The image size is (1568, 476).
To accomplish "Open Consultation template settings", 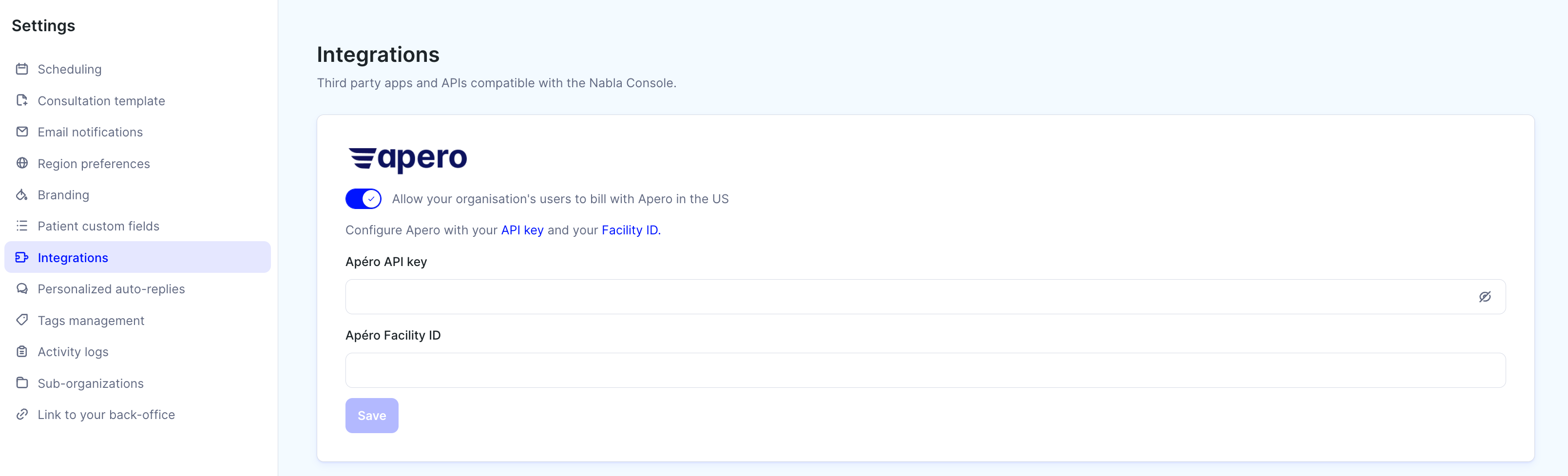I will (137, 100).
